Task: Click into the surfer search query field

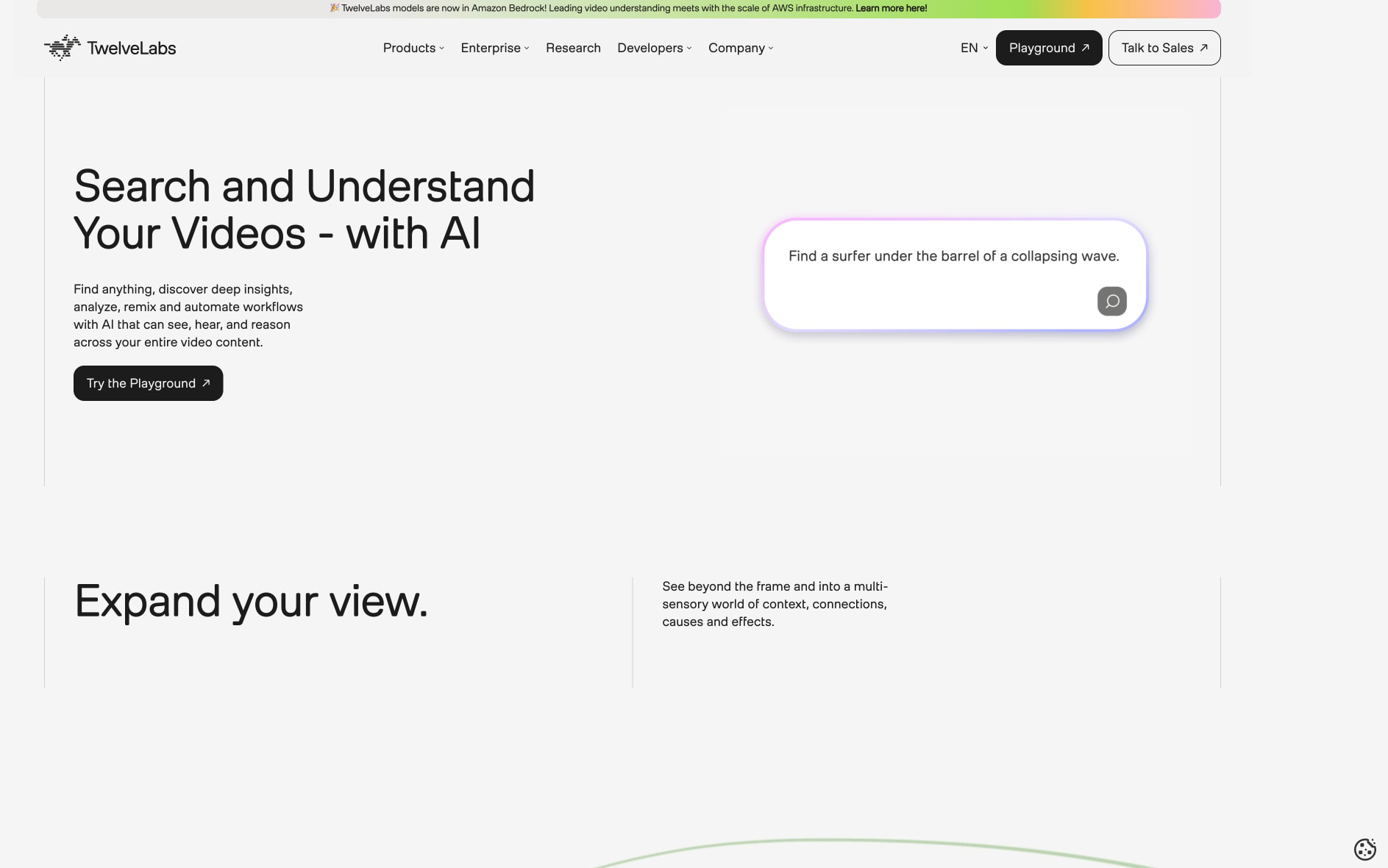Action: click(x=955, y=274)
